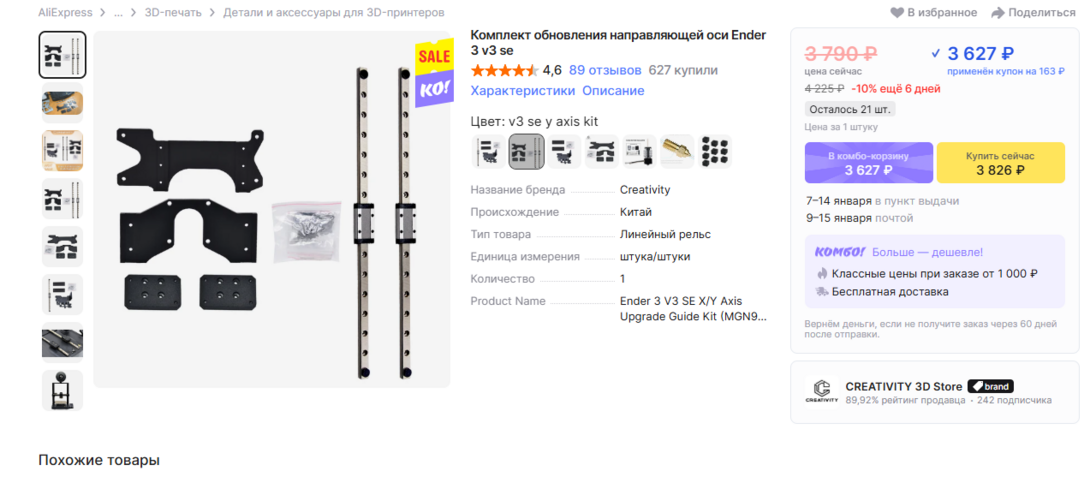The width and height of the screenshot is (1090, 477).
Task: Open the 3D-печать breadcrumb category
Action: click(173, 13)
